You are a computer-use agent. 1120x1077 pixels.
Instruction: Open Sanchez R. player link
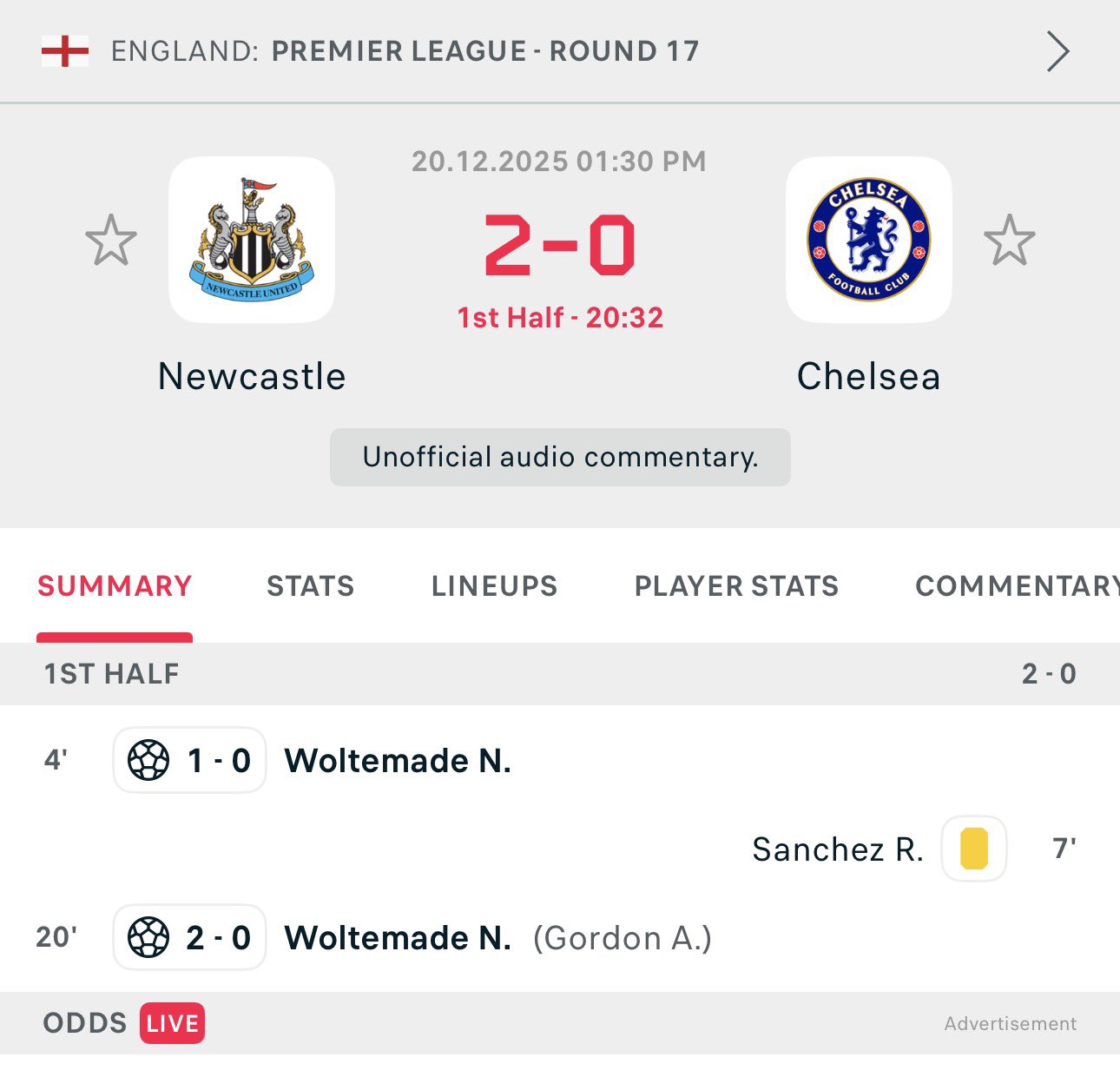(x=837, y=849)
